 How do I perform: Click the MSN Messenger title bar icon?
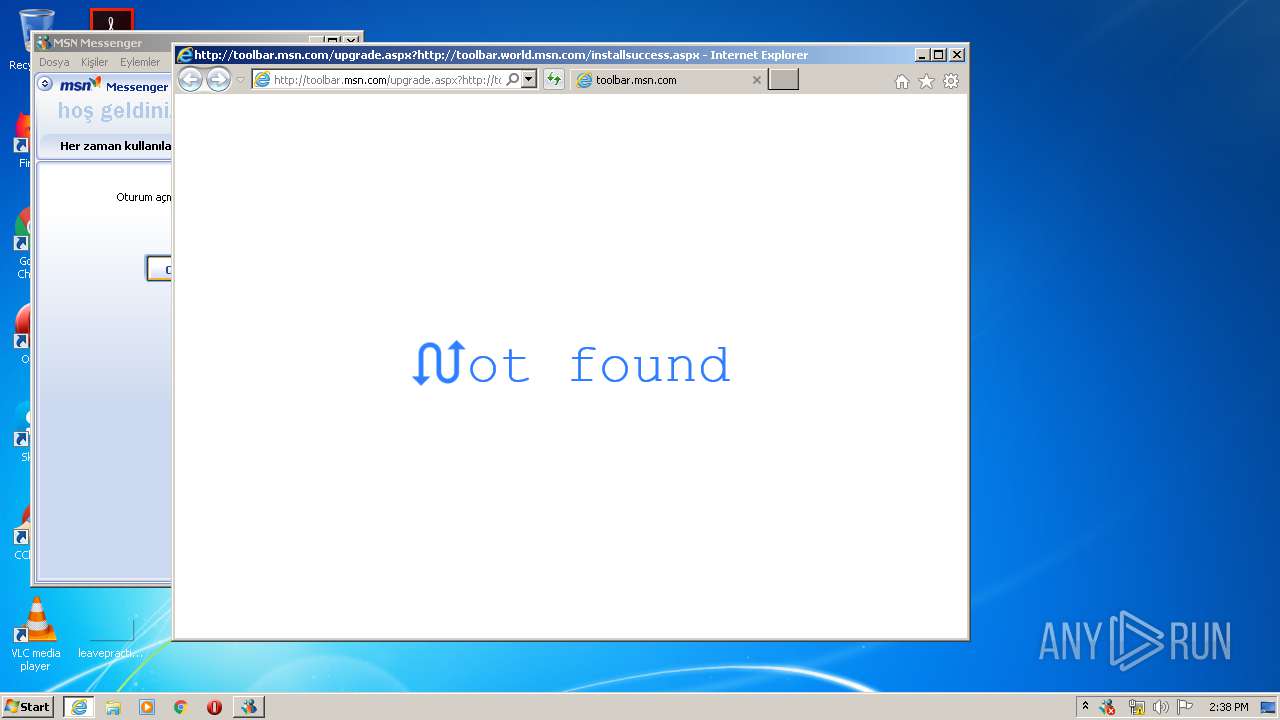(43, 43)
